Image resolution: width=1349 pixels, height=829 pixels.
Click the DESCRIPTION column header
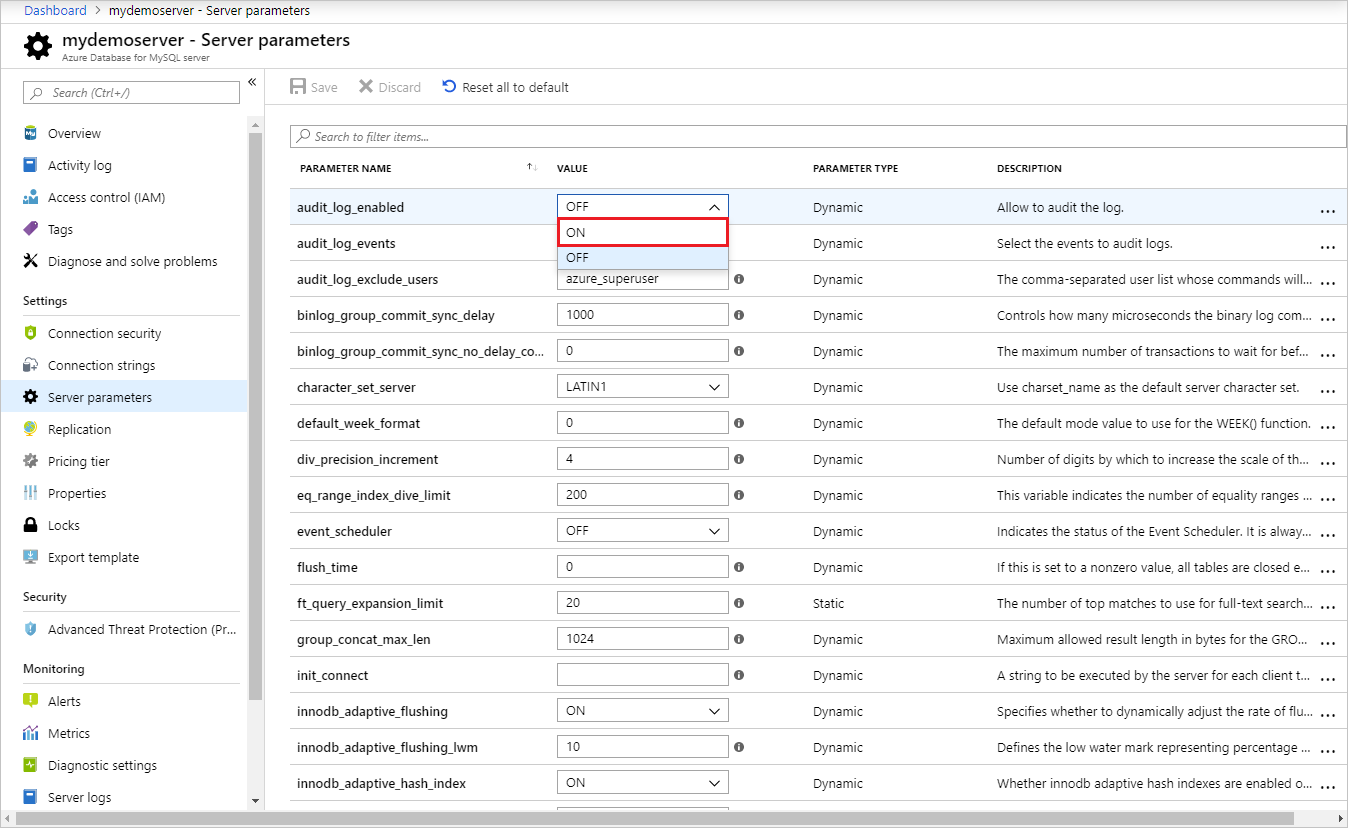1029,168
